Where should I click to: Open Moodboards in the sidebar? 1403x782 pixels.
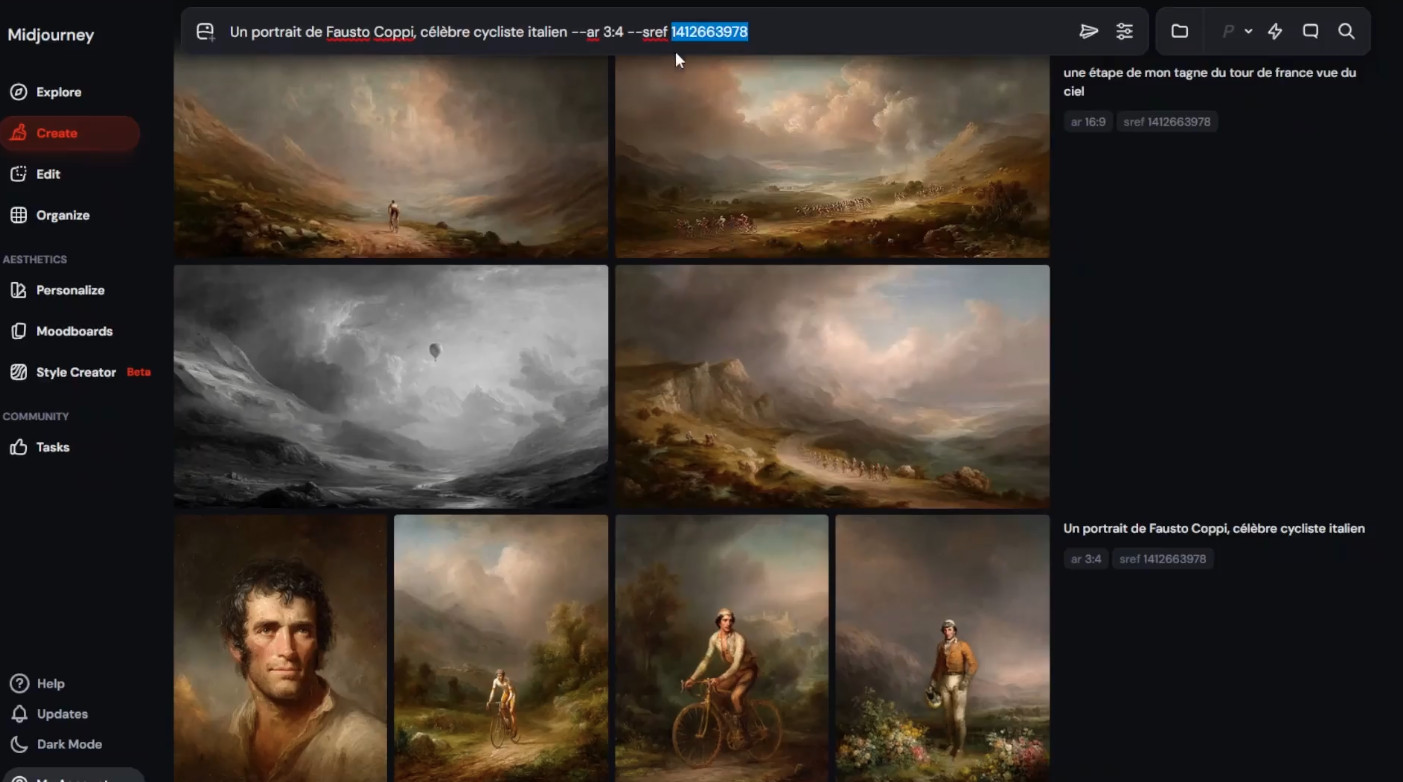(x=74, y=331)
